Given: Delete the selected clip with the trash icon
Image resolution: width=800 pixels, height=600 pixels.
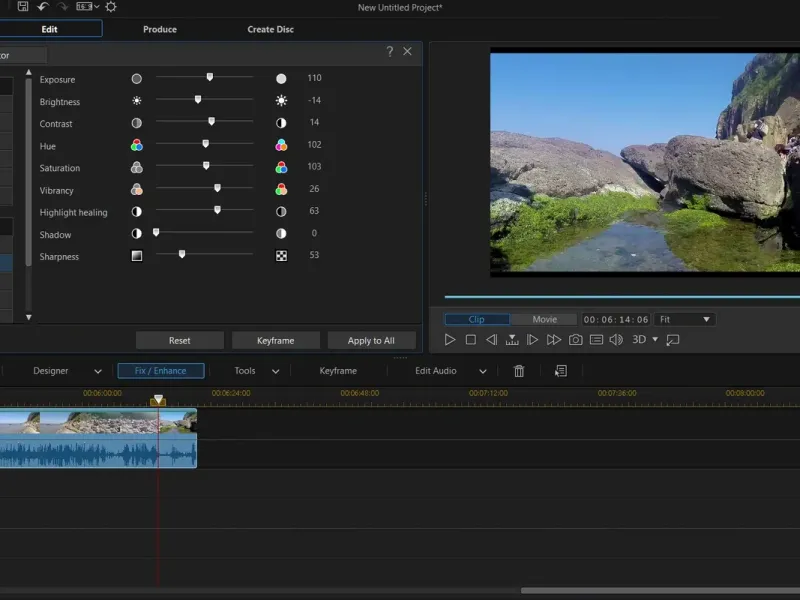Looking at the screenshot, I should coord(519,371).
